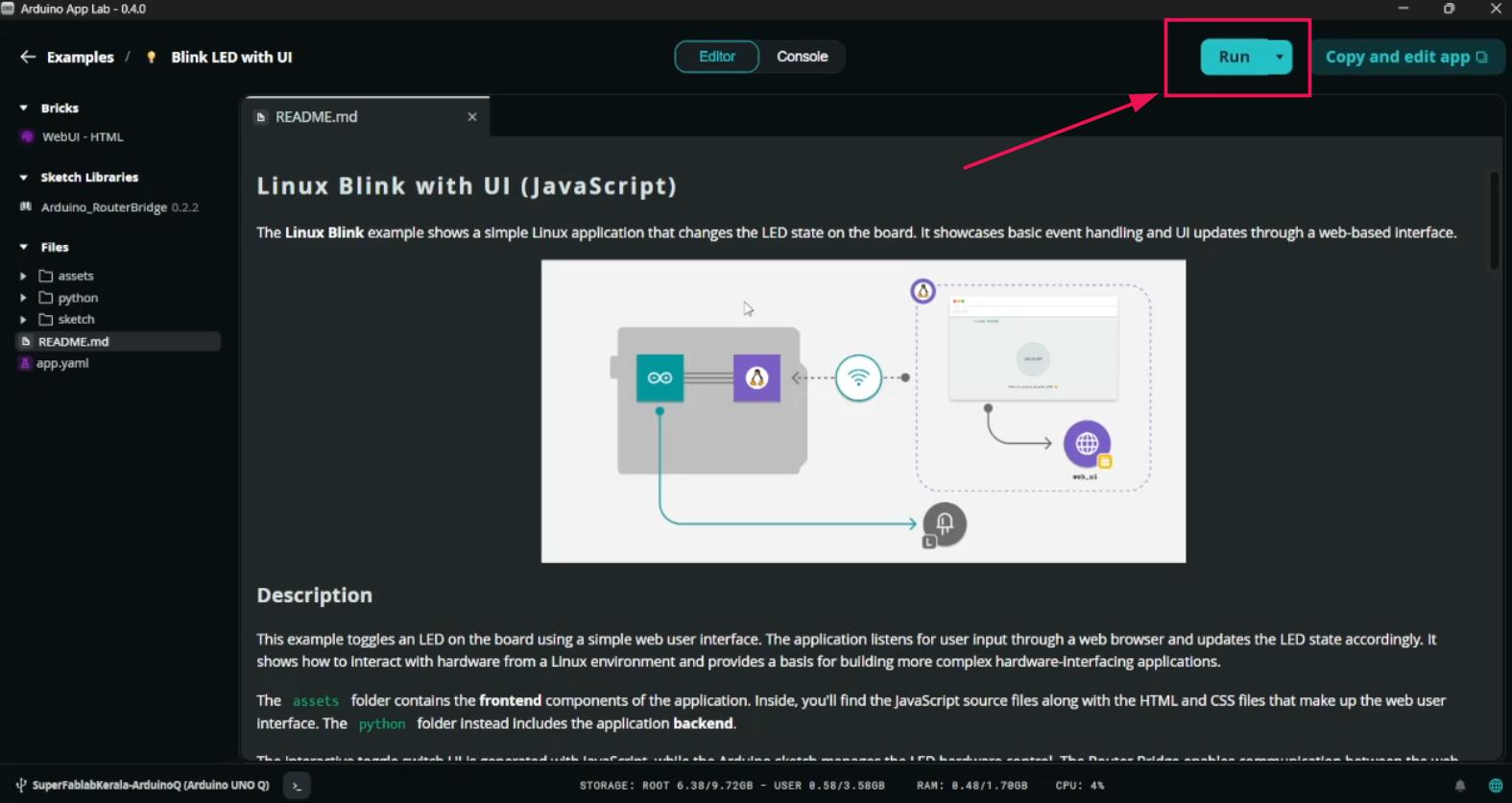The image size is (1512, 803).
Task: Click the green 'python' code word
Action: [382, 724]
